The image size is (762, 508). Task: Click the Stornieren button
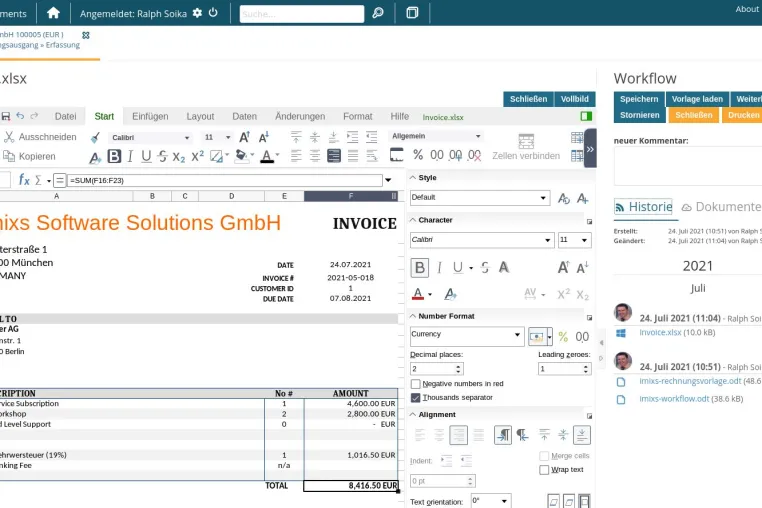tap(640, 115)
